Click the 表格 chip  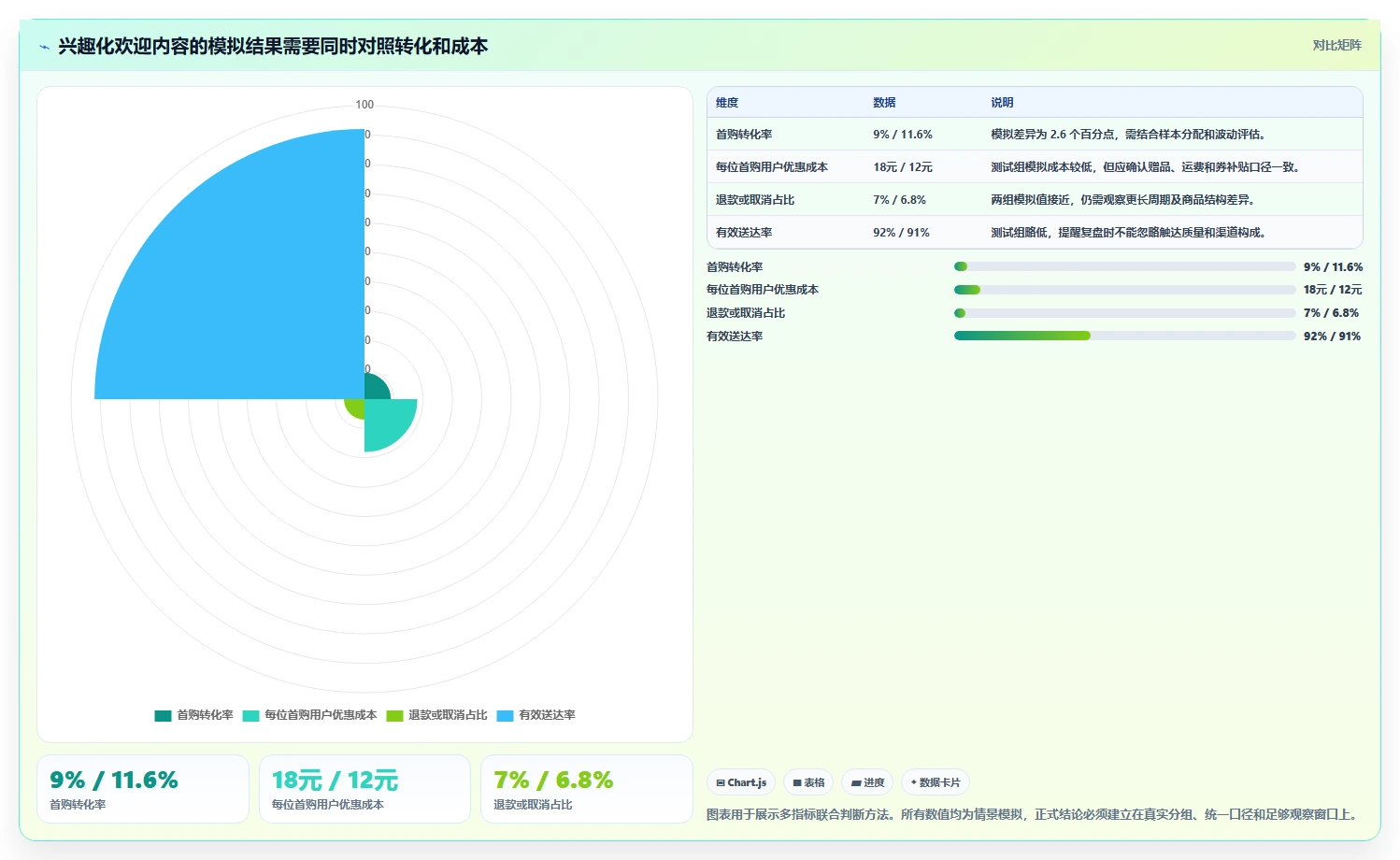[808, 782]
